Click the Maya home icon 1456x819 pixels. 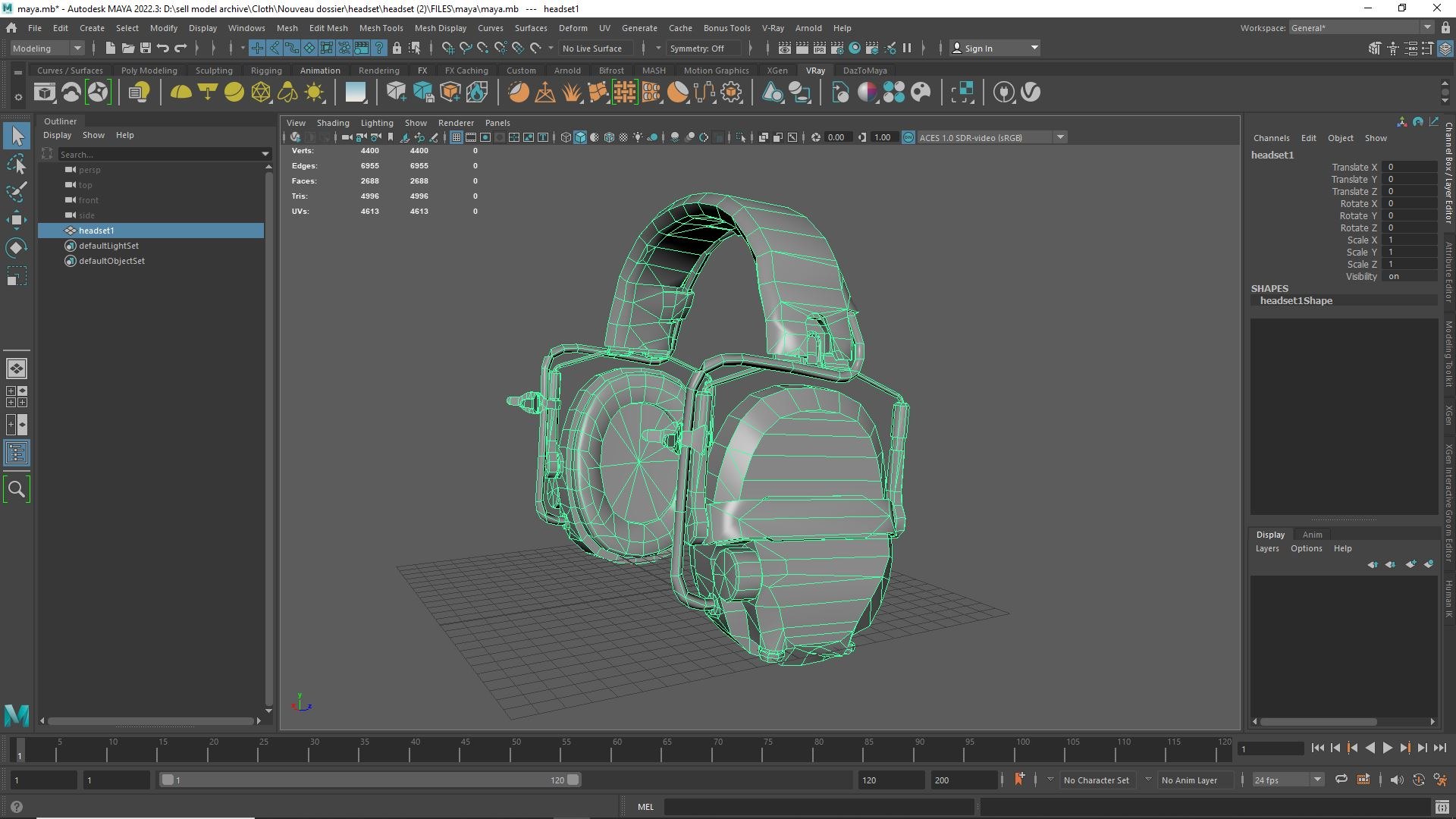[11, 28]
